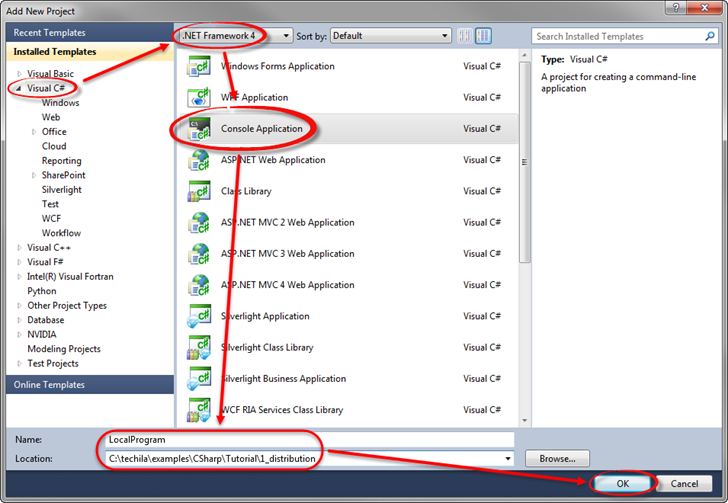
Task: Switch to small icons view
Action: 465,36
